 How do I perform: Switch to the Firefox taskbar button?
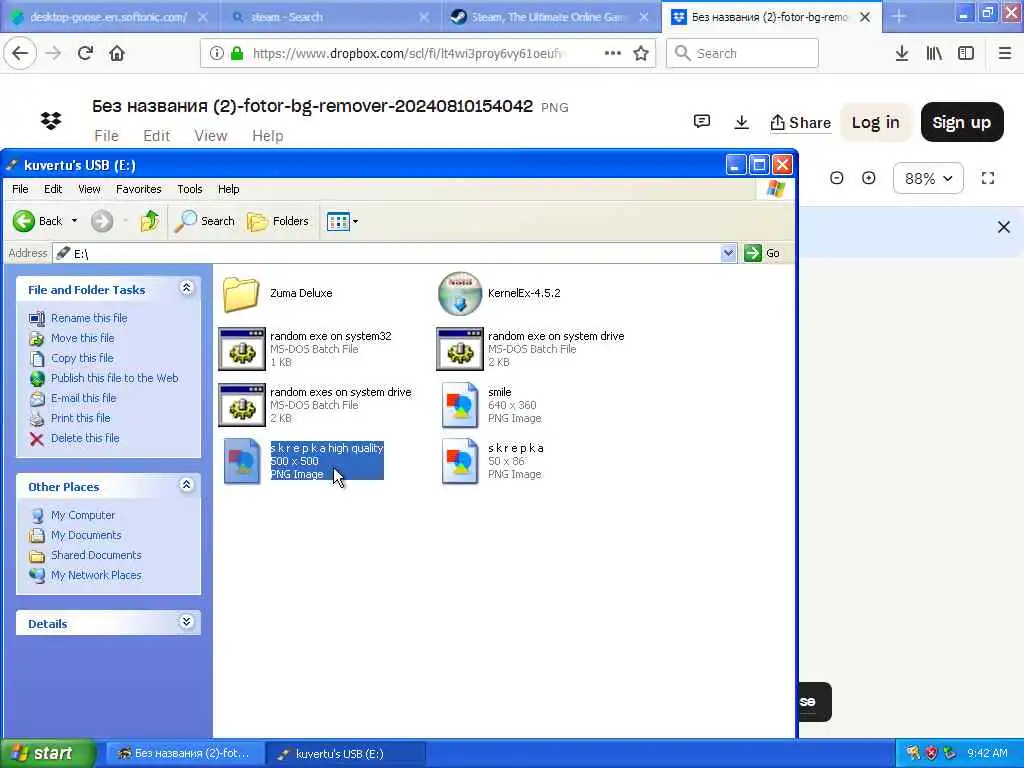185,754
